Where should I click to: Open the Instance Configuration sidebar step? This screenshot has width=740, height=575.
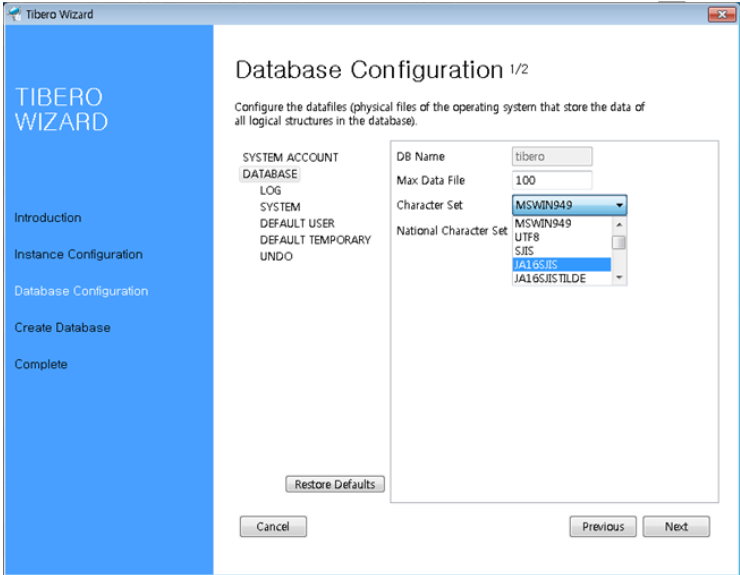pos(78,254)
